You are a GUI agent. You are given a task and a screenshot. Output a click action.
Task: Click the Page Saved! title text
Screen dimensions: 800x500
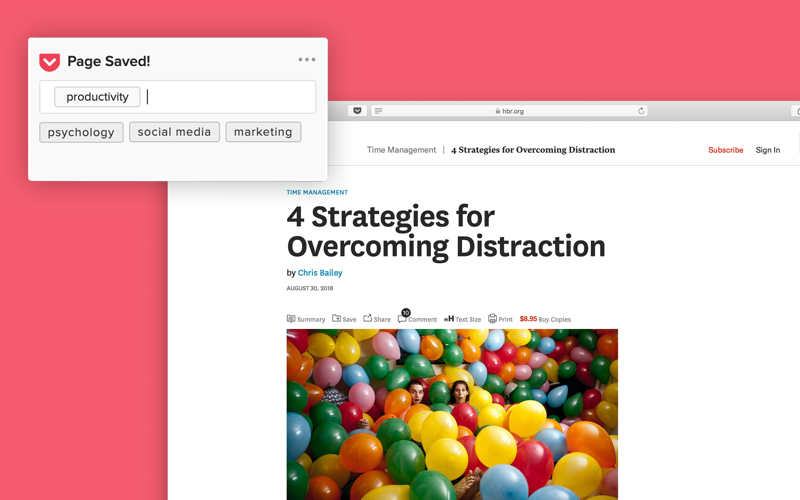click(x=109, y=61)
